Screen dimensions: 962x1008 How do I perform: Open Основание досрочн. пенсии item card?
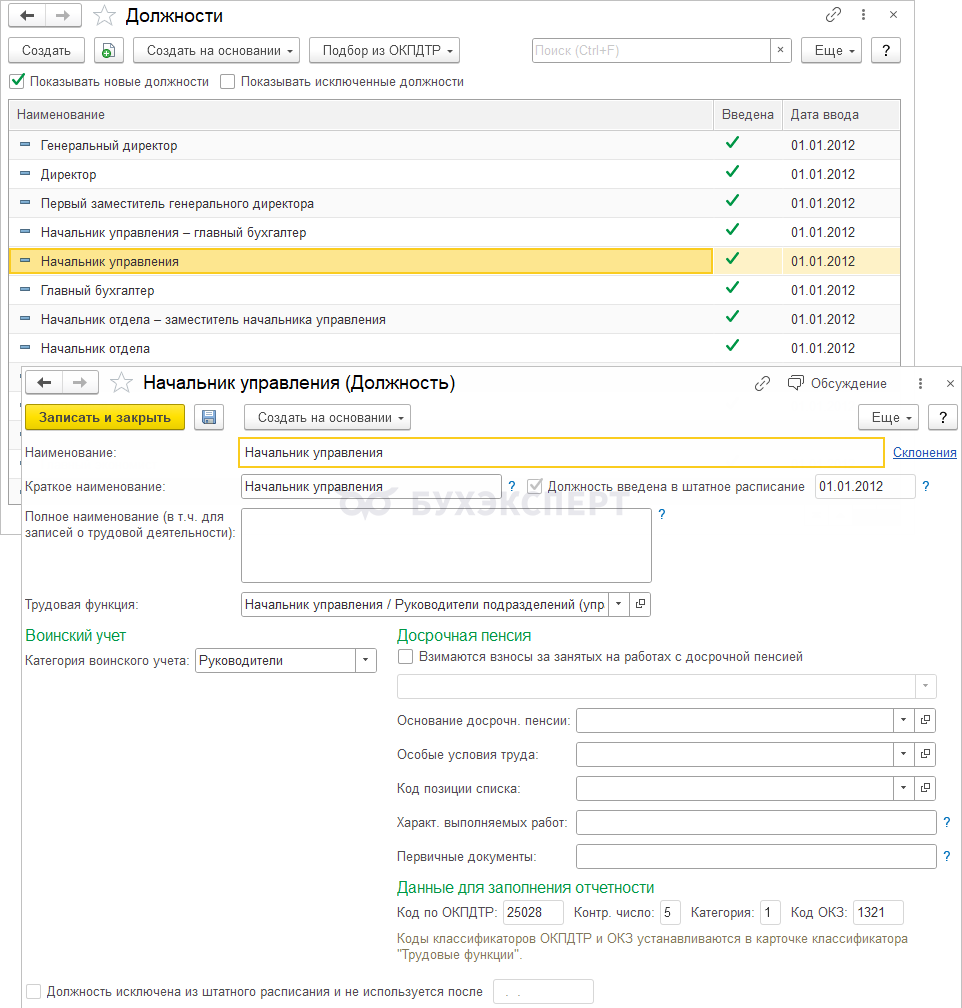(925, 720)
